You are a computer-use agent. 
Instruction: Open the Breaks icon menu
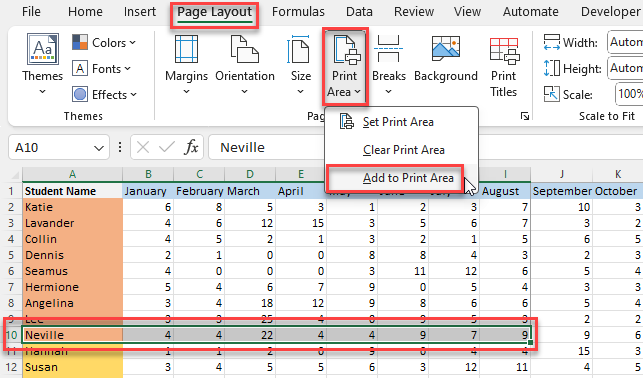[x=388, y=49]
